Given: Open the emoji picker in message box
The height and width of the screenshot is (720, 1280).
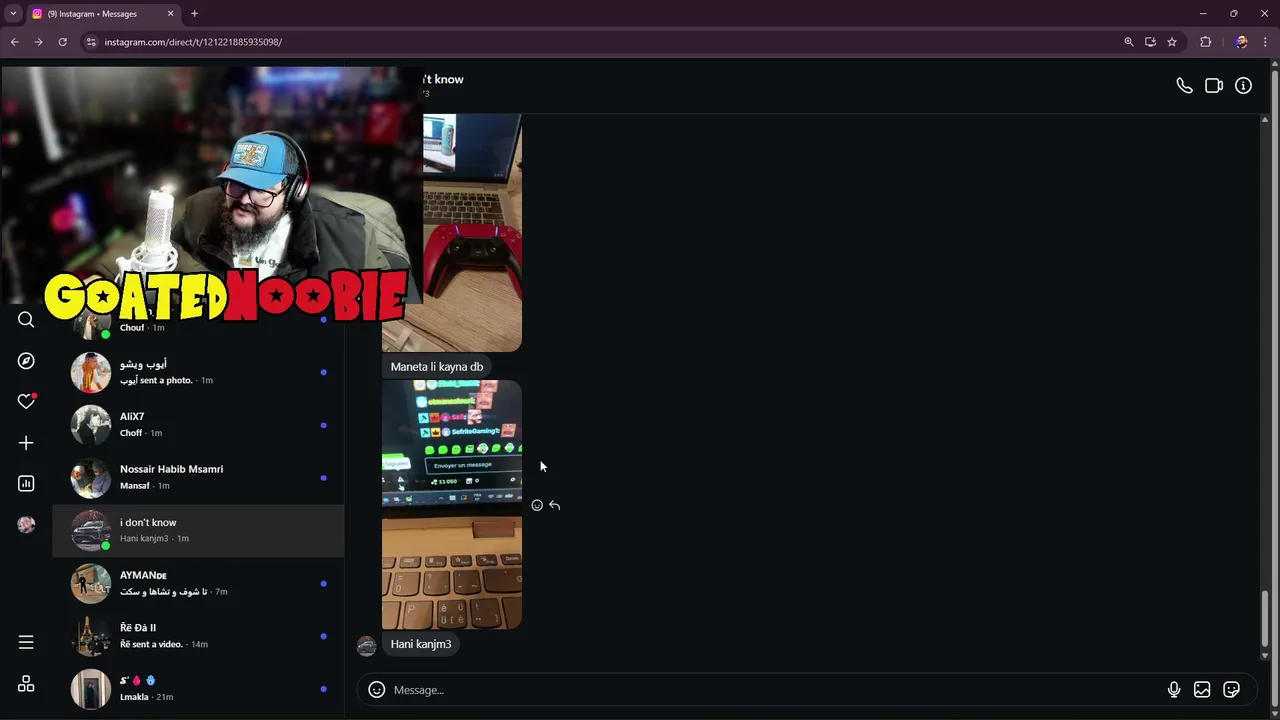Looking at the screenshot, I should (x=377, y=690).
